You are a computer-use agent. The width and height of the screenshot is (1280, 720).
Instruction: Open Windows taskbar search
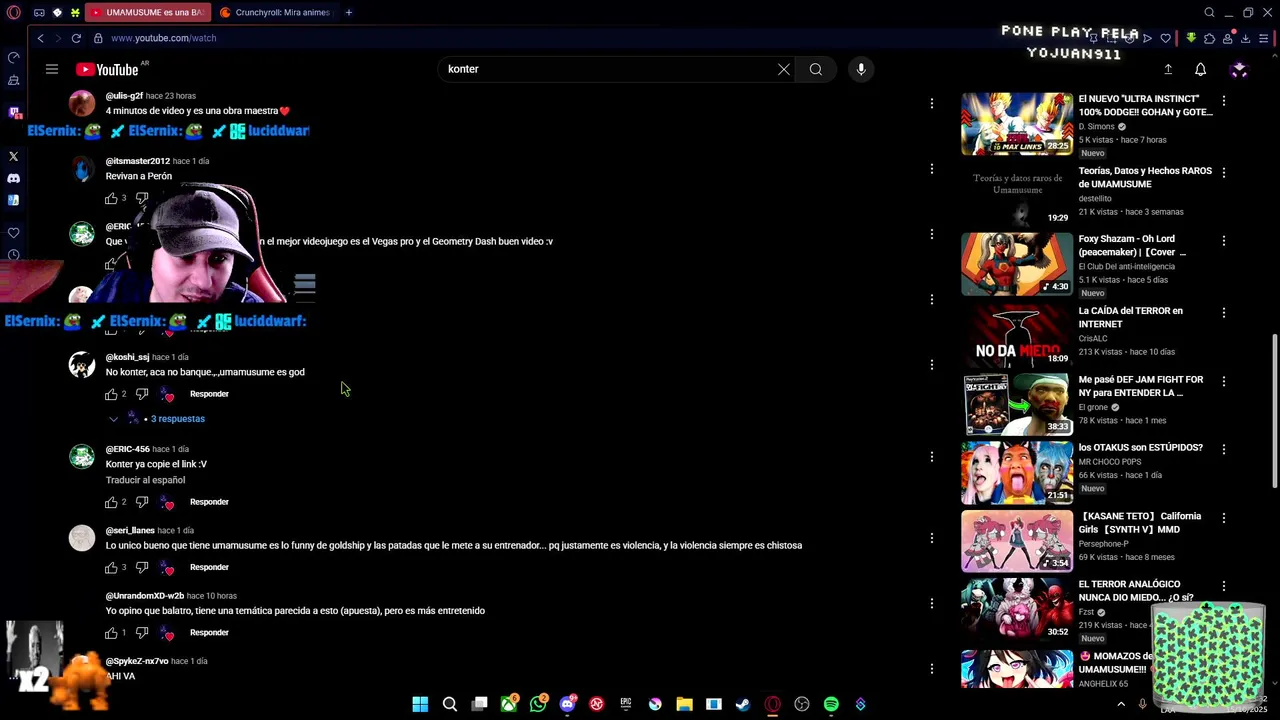[450, 704]
